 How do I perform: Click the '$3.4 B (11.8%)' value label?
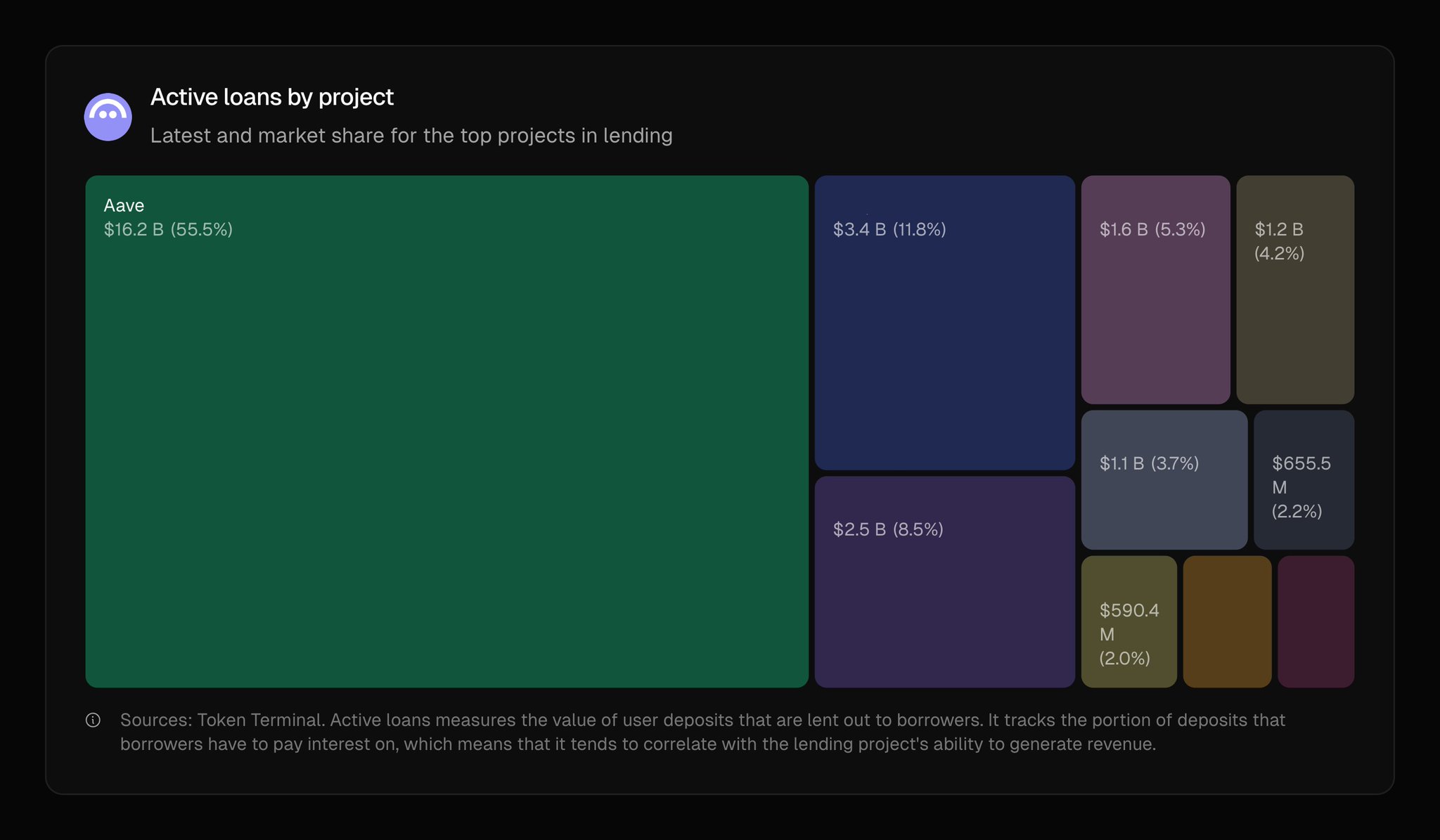(x=889, y=229)
